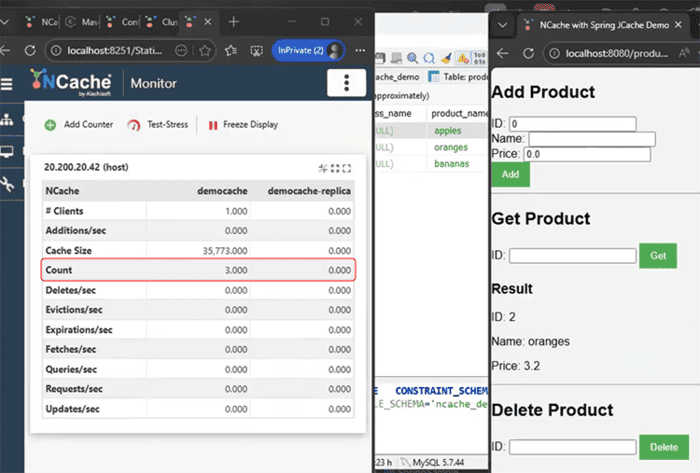Click the Test-Stress label
This screenshot has height=473, width=700.
point(167,124)
